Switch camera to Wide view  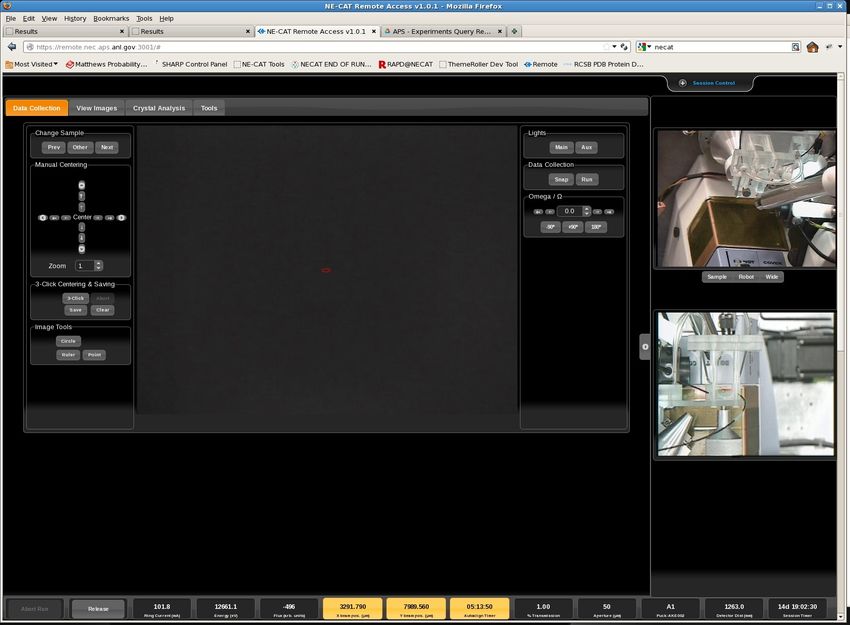(771, 277)
